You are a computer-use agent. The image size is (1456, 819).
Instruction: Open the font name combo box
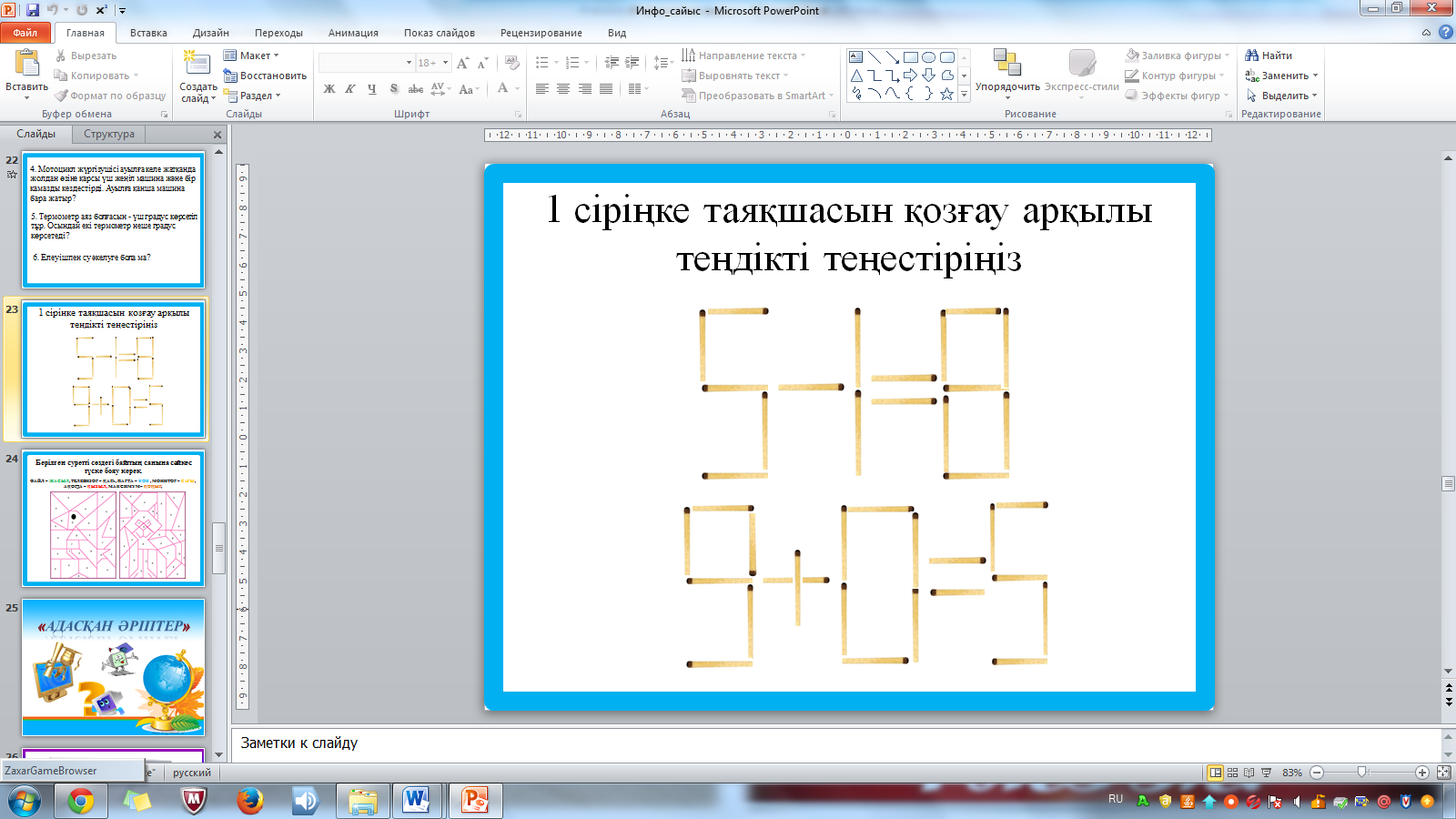click(366, 63)
